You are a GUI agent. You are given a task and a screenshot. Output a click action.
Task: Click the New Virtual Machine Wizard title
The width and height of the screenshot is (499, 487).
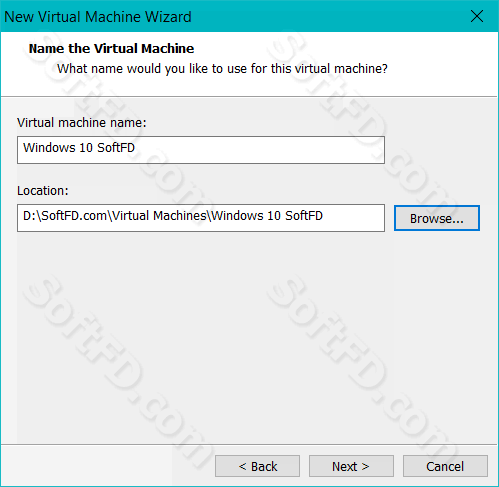click(98, 17)
